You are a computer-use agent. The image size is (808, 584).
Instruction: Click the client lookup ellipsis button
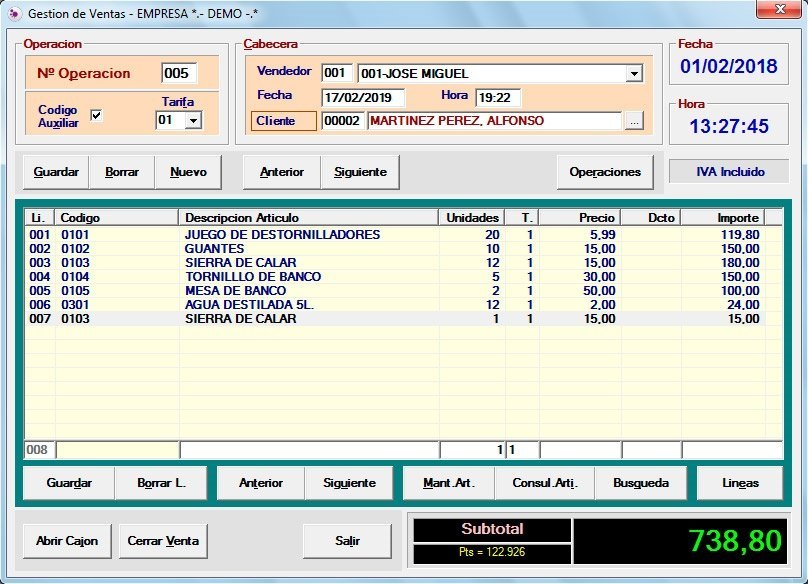tap(634, 121)
